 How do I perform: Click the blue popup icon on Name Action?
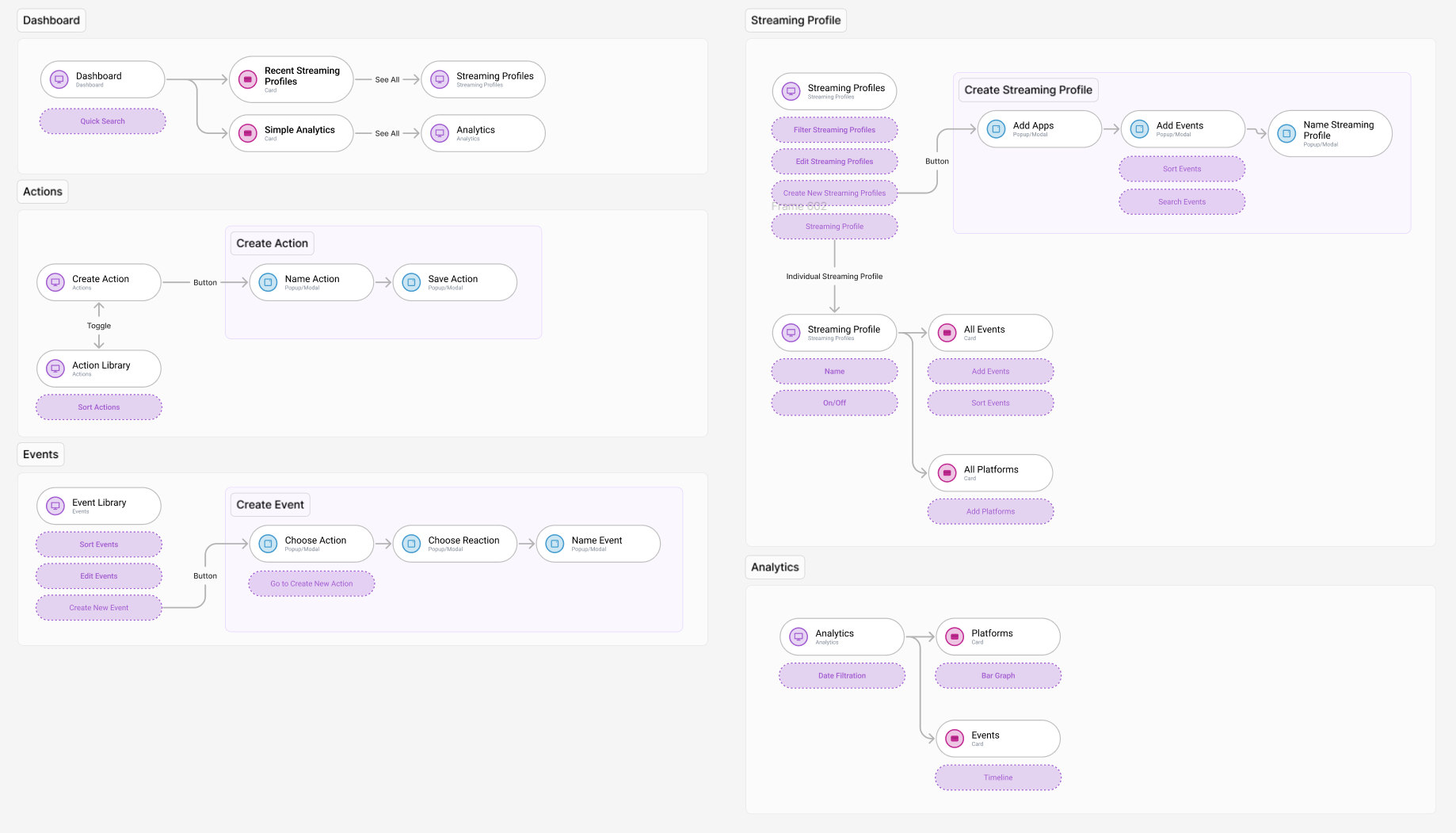268,282
